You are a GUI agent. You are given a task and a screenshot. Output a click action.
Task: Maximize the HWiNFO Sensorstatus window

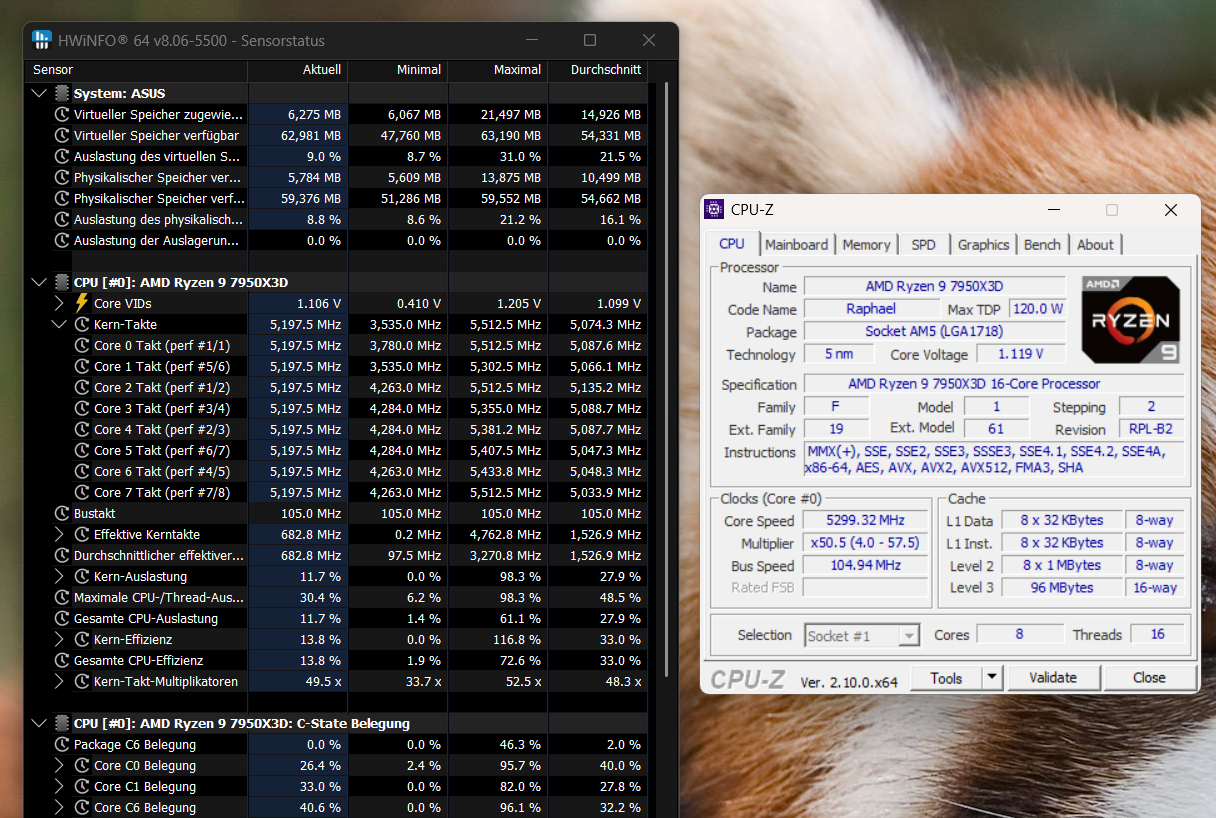pyautogui.click(x=590, y=40)
